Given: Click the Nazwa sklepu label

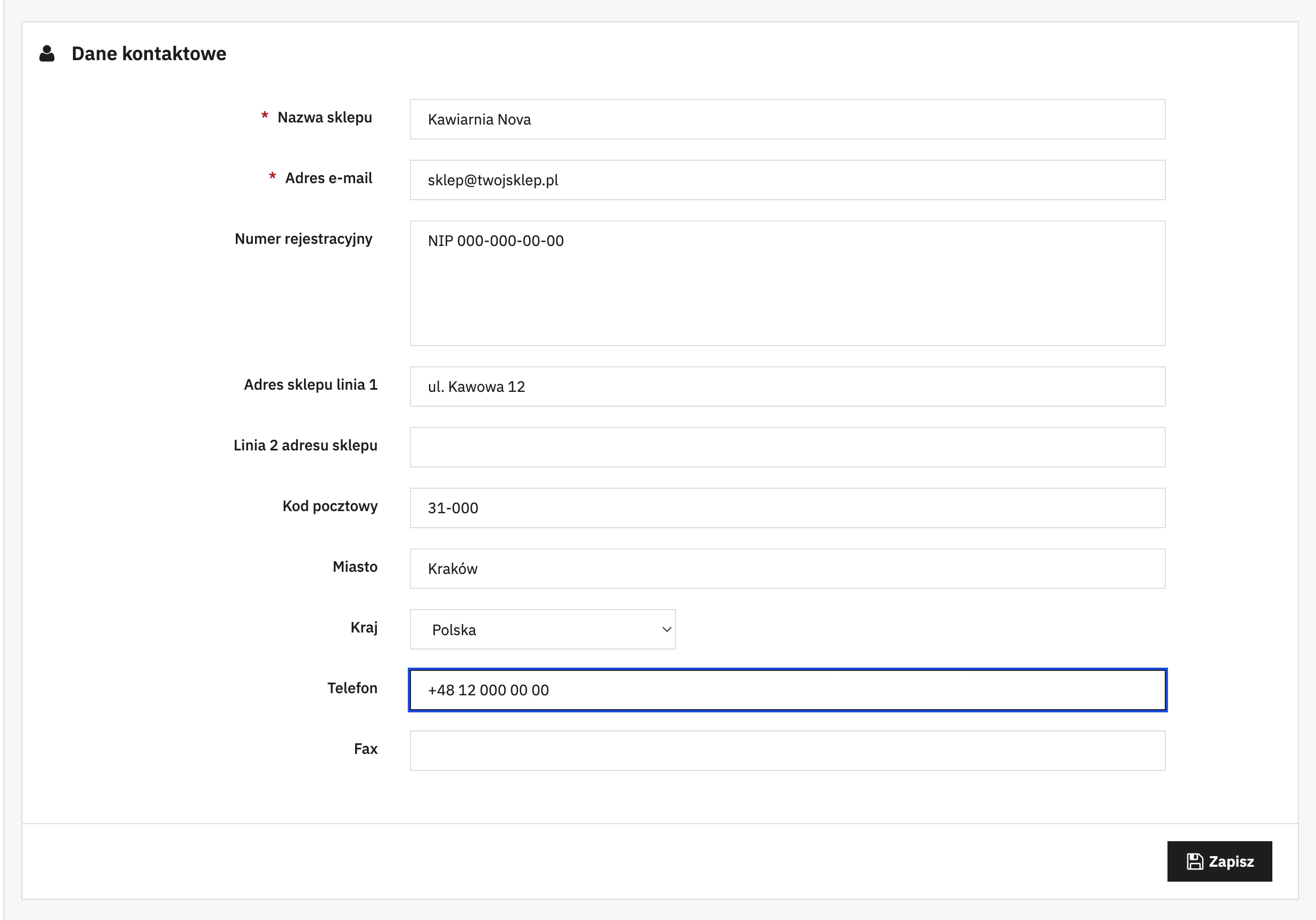Looking at the screenshot, I should click(324, 118).
